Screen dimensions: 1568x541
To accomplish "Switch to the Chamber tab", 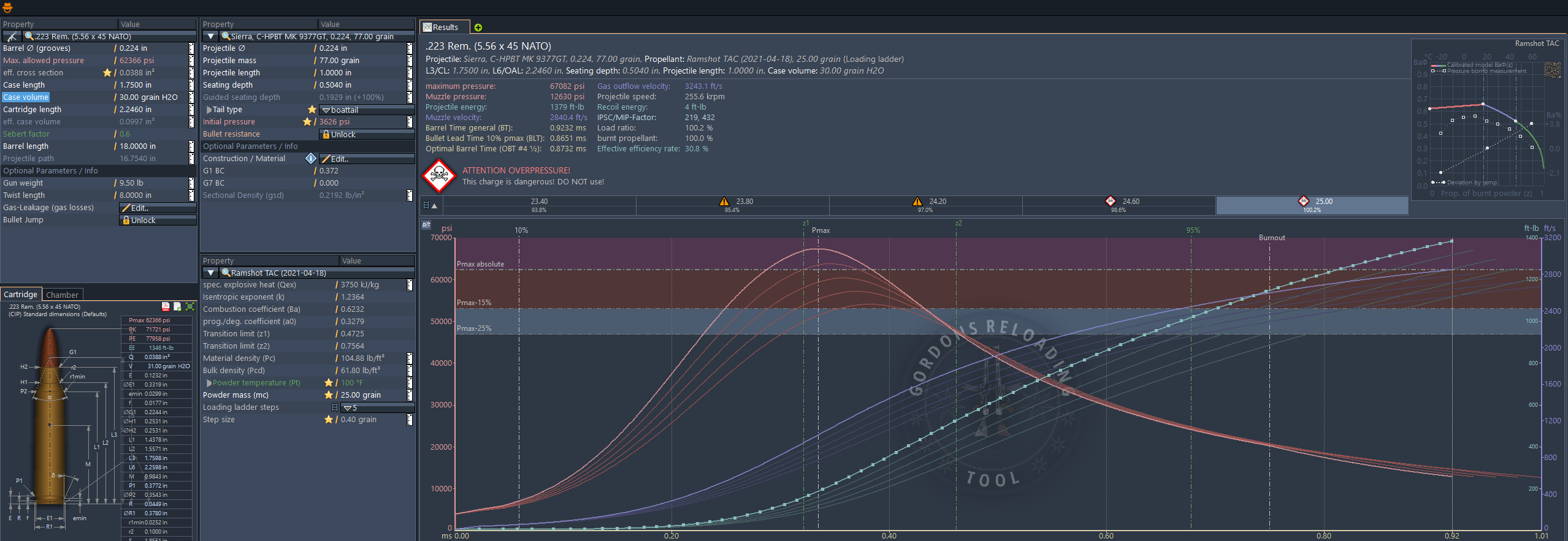I will [62, 295].
